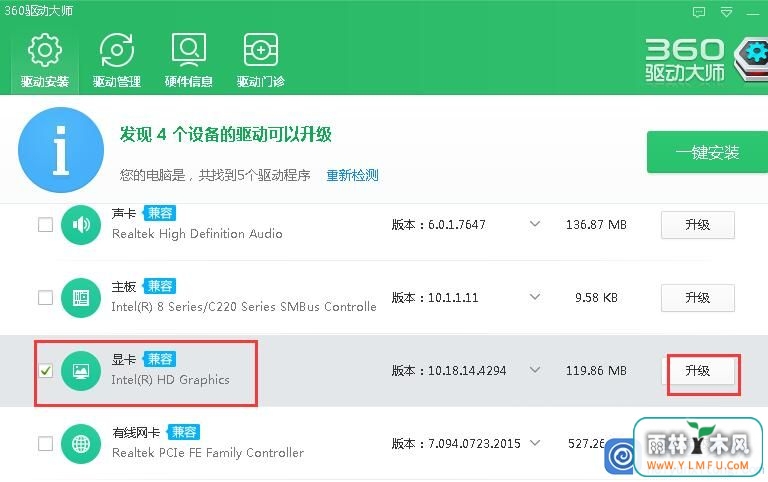Image resolution: width=768 pixels, height=482 pixels.
Task: Click the 136.87 MB size value
Action: pos(596,225)
